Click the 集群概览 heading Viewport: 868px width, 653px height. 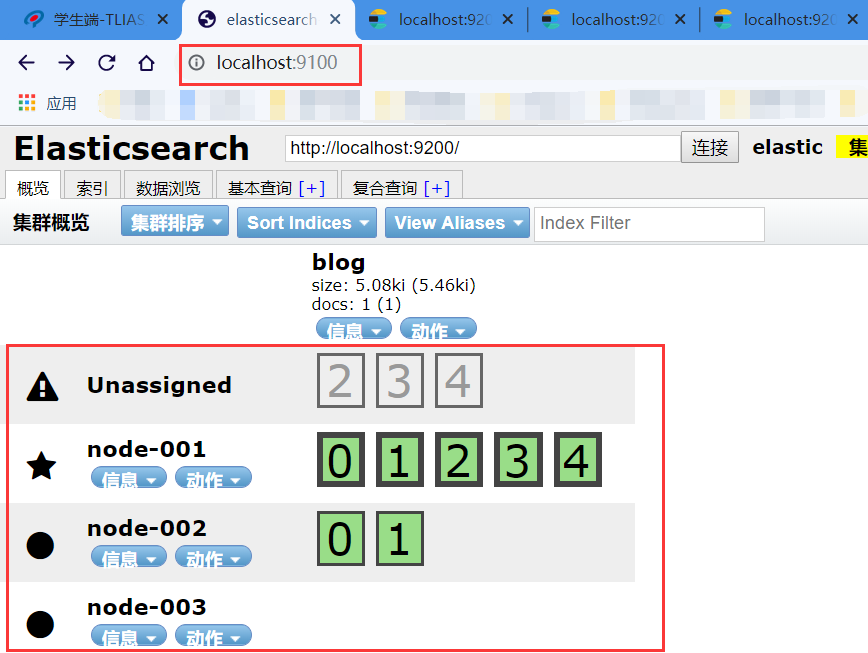51,222
